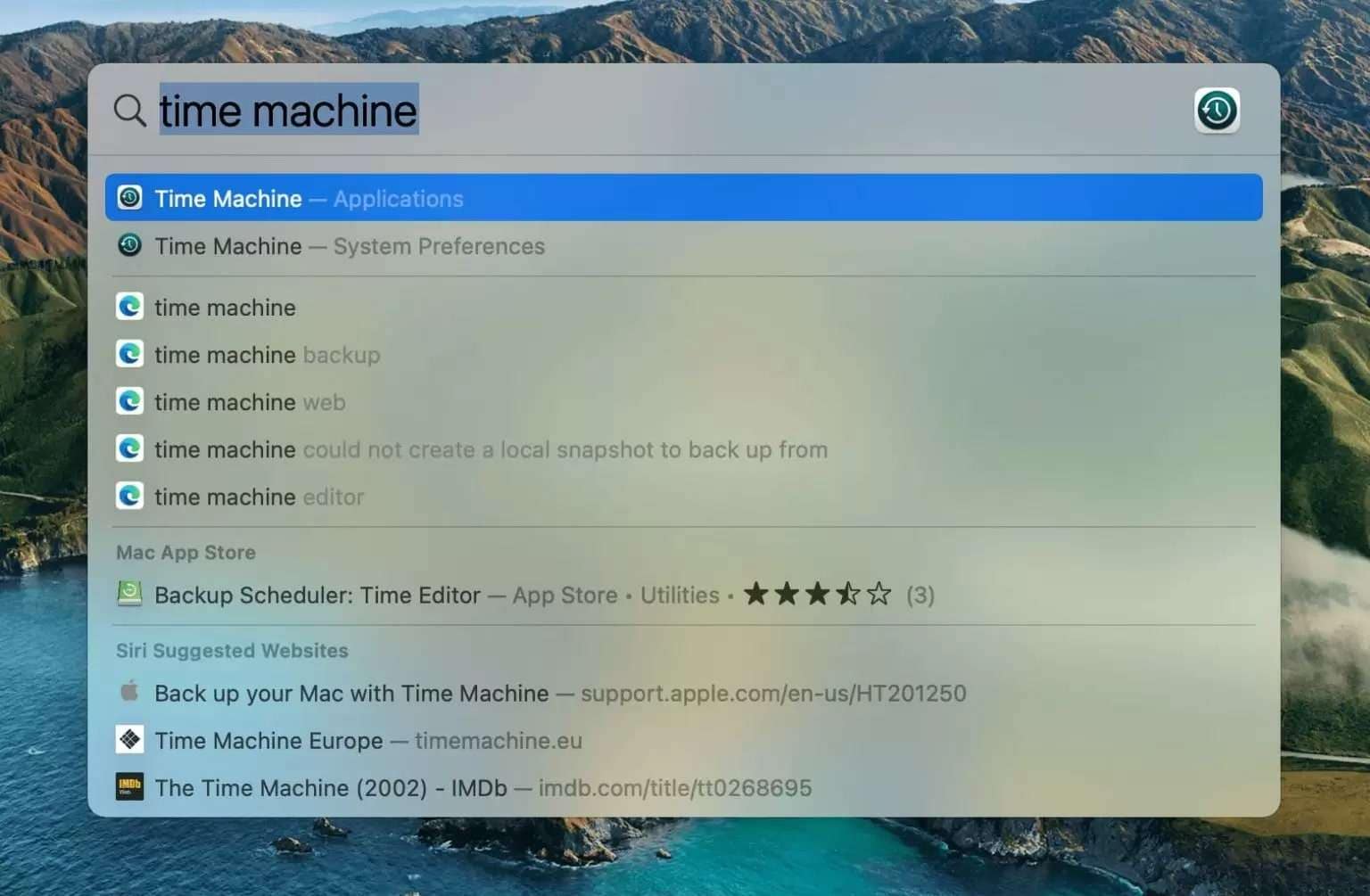Click the 'Mac App Store' section header
This screenshot has height=896, width=1370.
coord(186,552)
